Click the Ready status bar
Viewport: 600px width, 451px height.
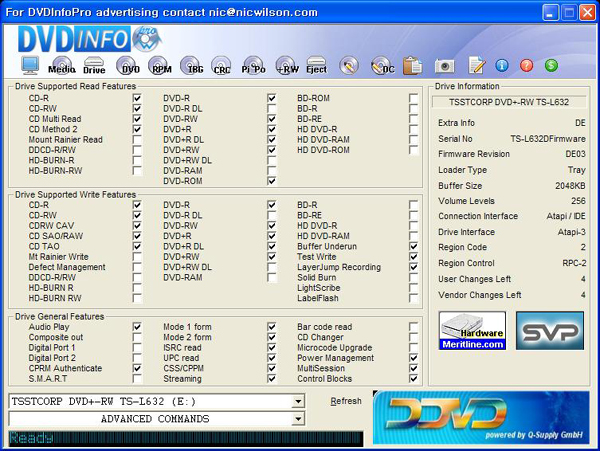tap(186, 438)
